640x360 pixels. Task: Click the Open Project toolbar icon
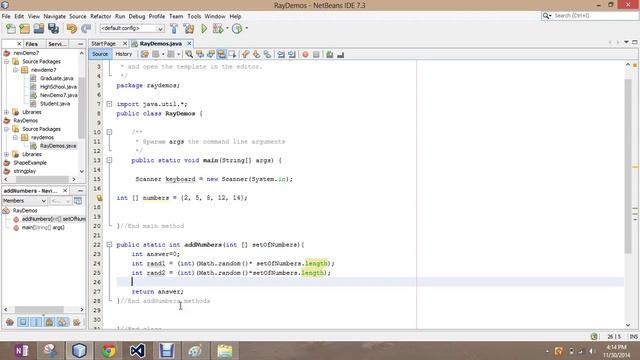39,29
